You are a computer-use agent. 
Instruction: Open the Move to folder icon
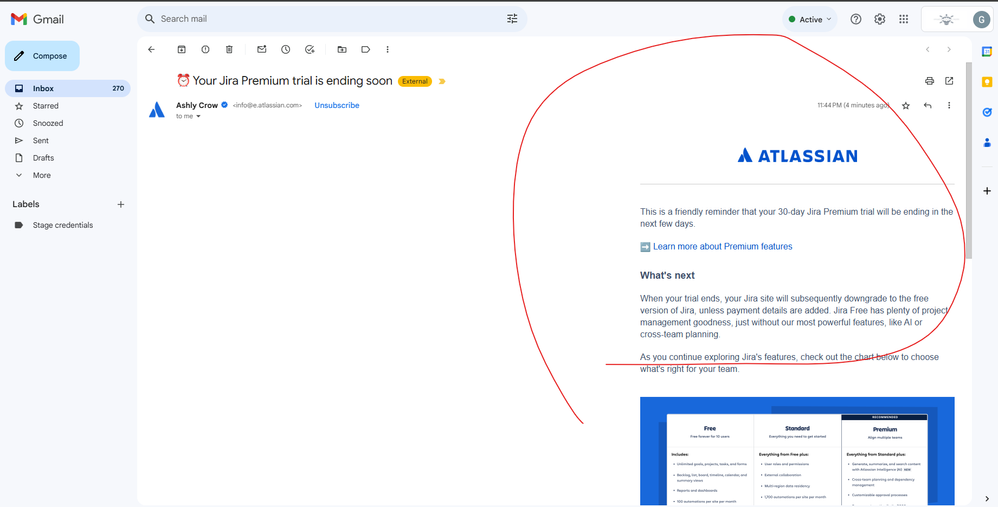342,50
